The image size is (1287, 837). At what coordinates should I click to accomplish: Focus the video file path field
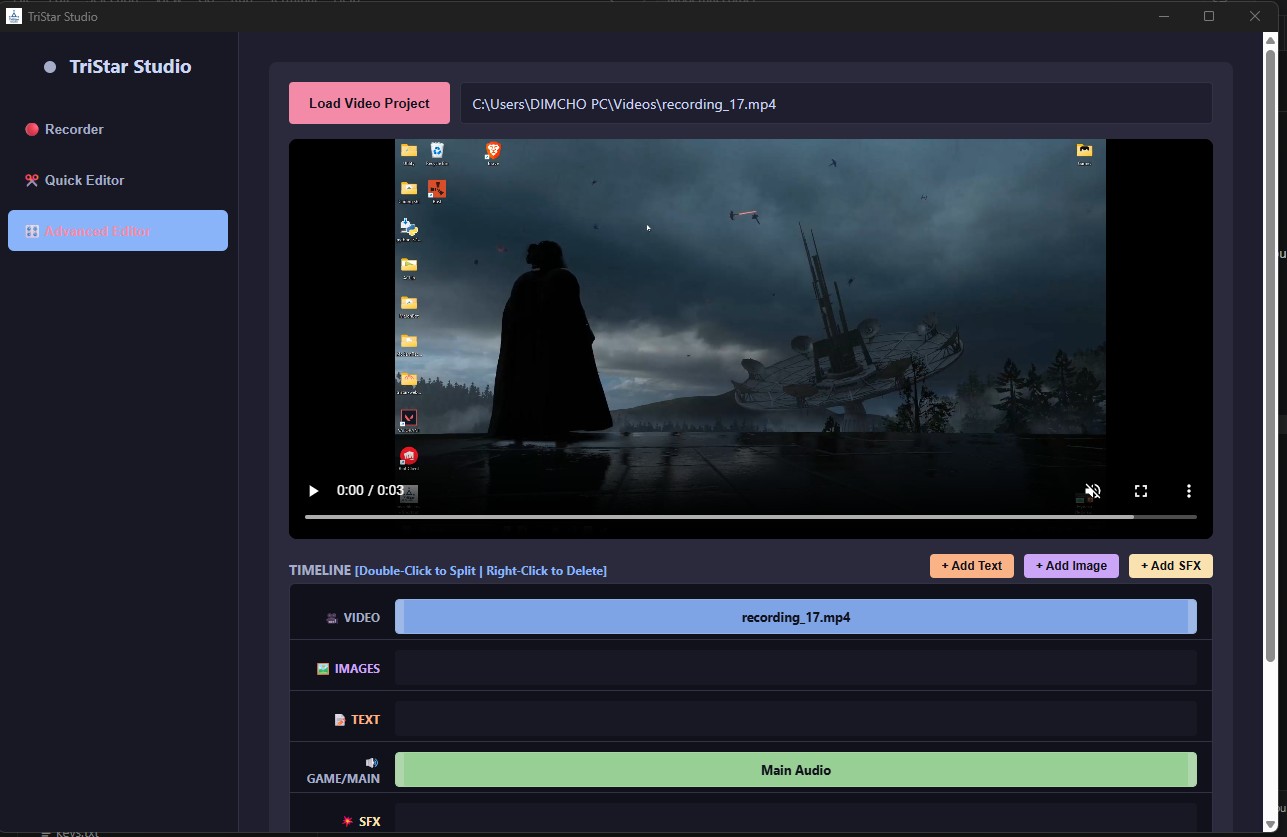pos(836,103)
